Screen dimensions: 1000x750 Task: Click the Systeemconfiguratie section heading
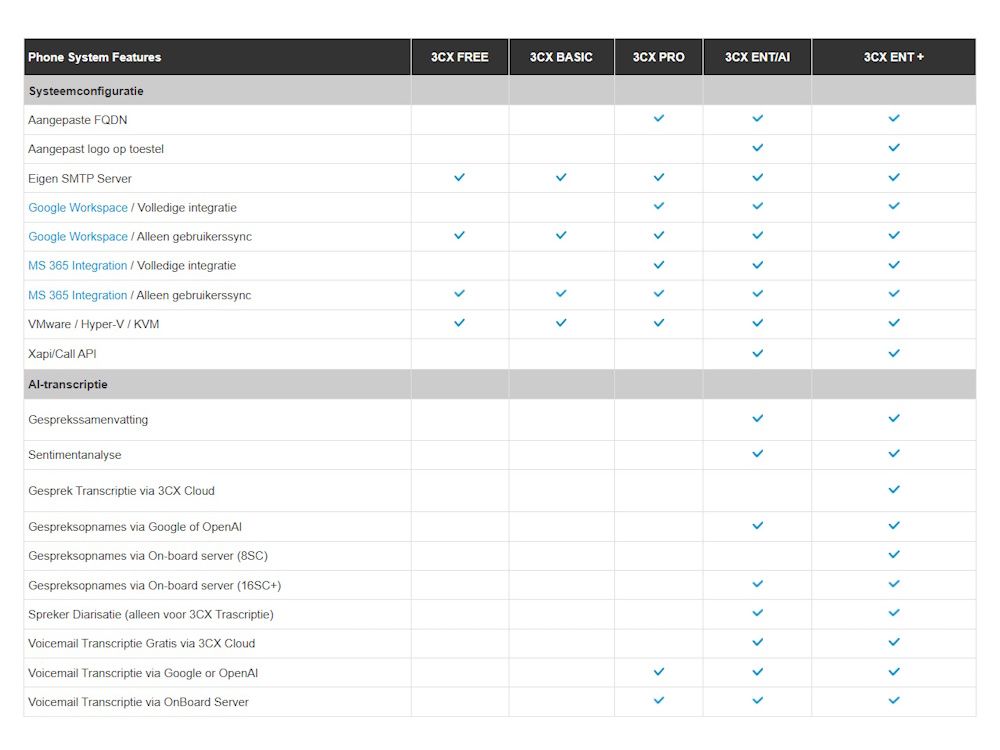[86, 91]
